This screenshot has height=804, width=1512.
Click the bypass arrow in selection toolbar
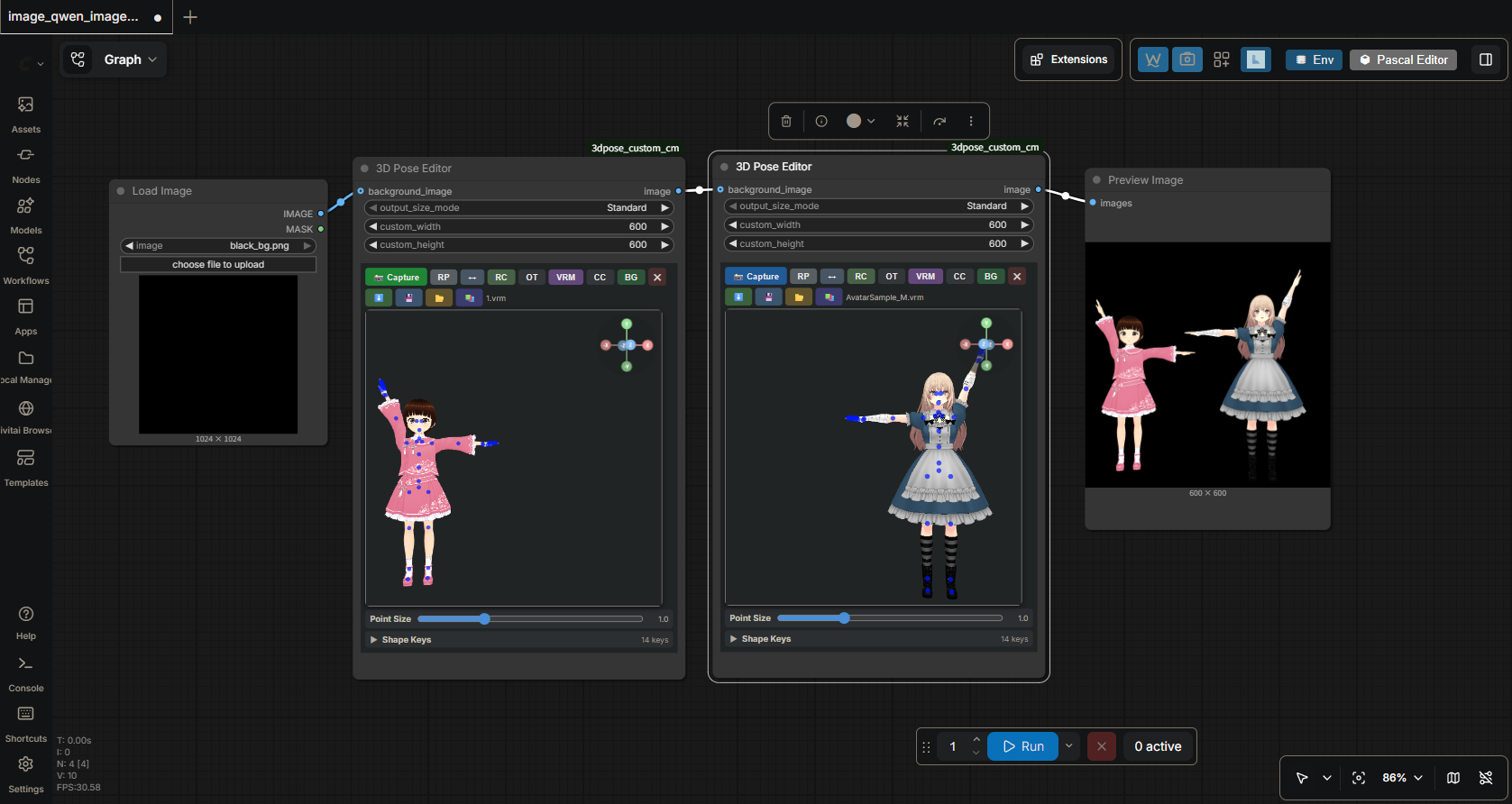click(939, 121)
